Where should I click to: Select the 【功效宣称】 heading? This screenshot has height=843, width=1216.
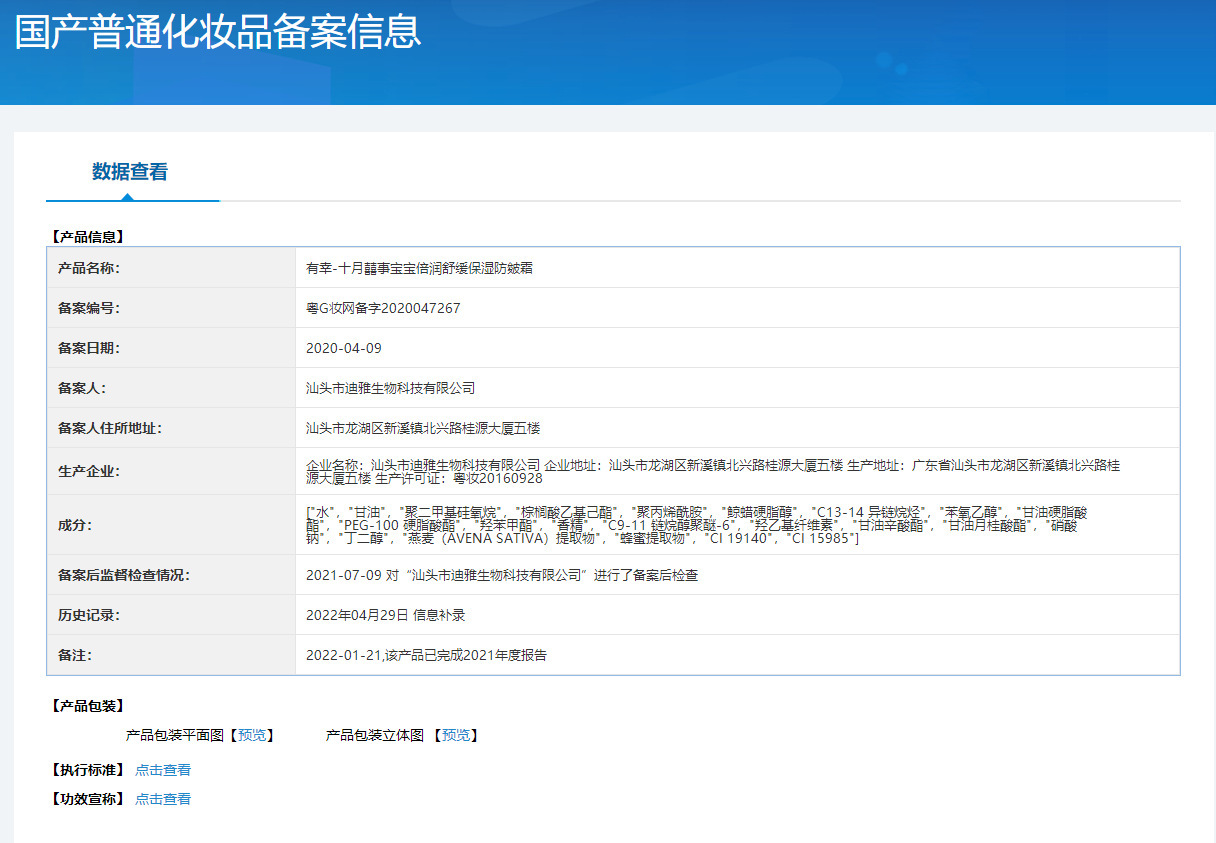[x=87, y=799]
